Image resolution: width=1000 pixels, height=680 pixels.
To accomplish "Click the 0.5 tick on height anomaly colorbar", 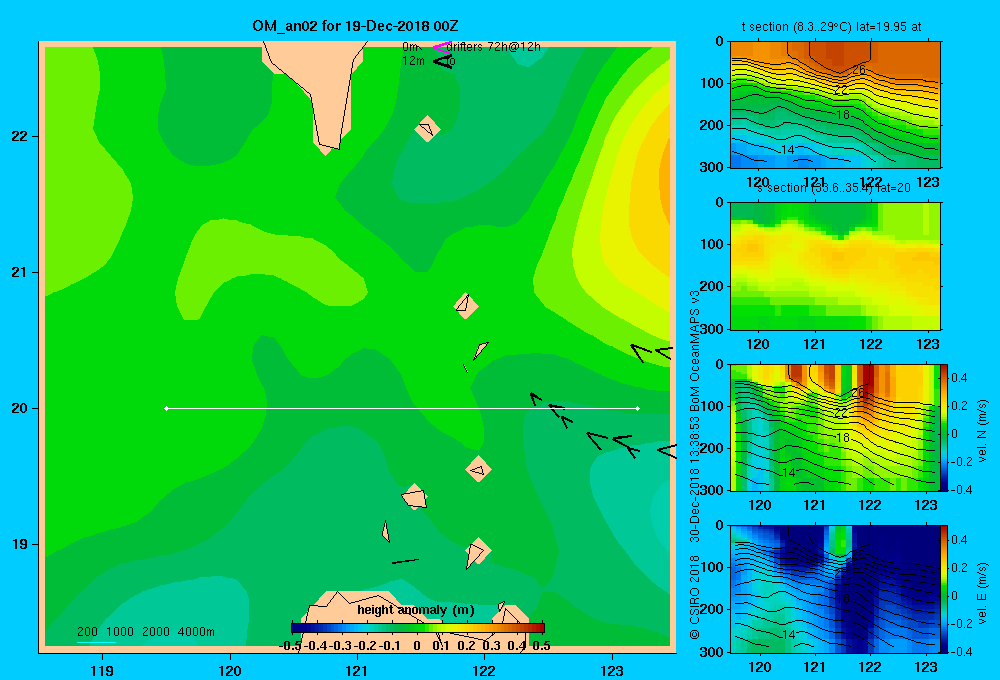I will click(x=541, y=646).
